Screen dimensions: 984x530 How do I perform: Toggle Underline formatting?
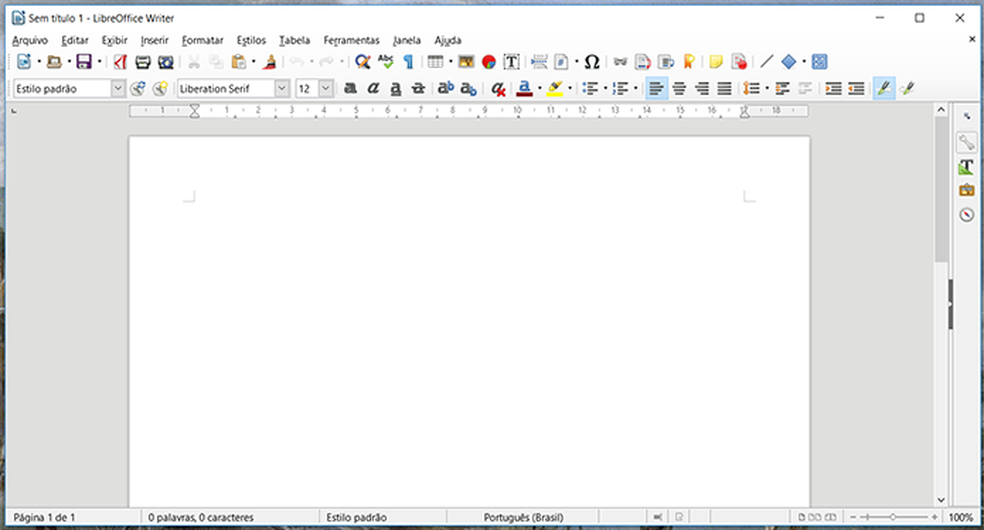click(x=395, y=88)
